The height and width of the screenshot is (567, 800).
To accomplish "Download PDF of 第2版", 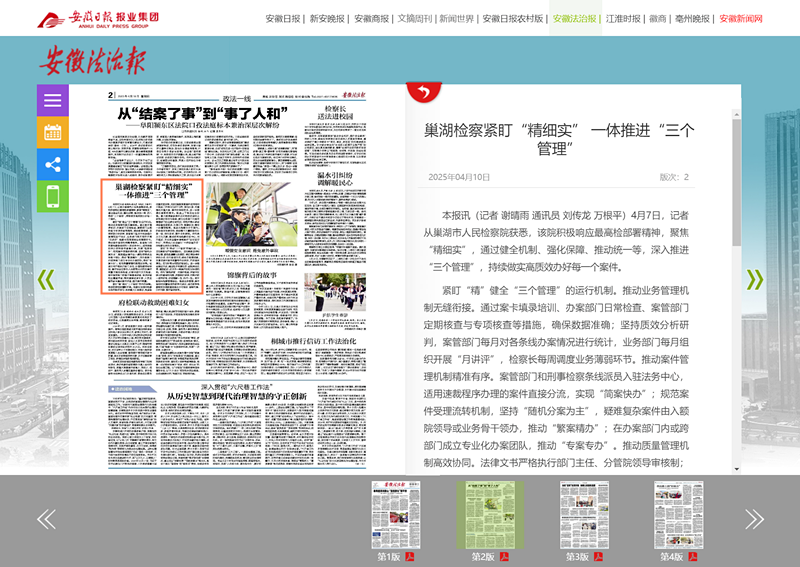I will [504, 557].
